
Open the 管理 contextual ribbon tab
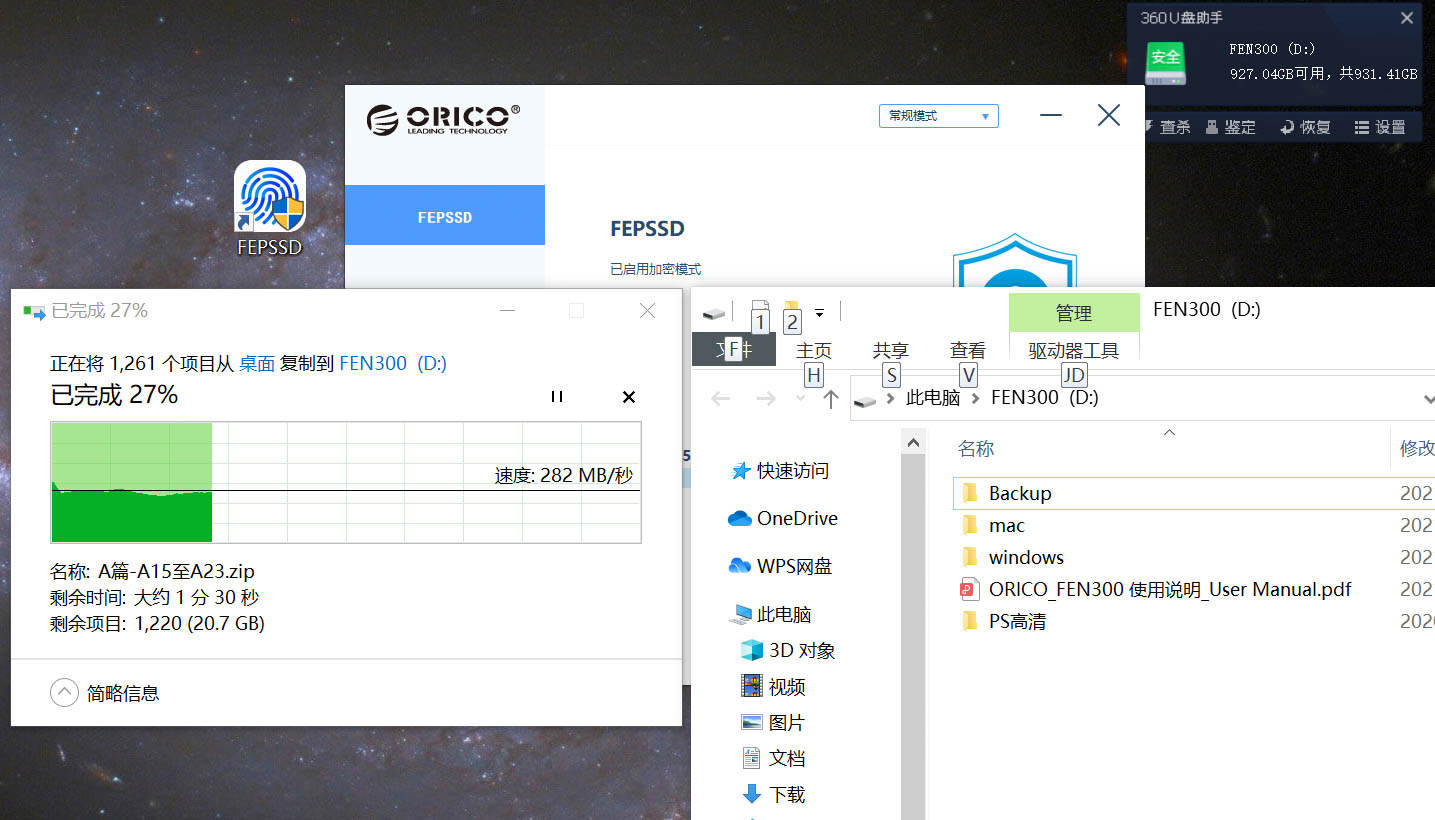tap(1074, 313)
